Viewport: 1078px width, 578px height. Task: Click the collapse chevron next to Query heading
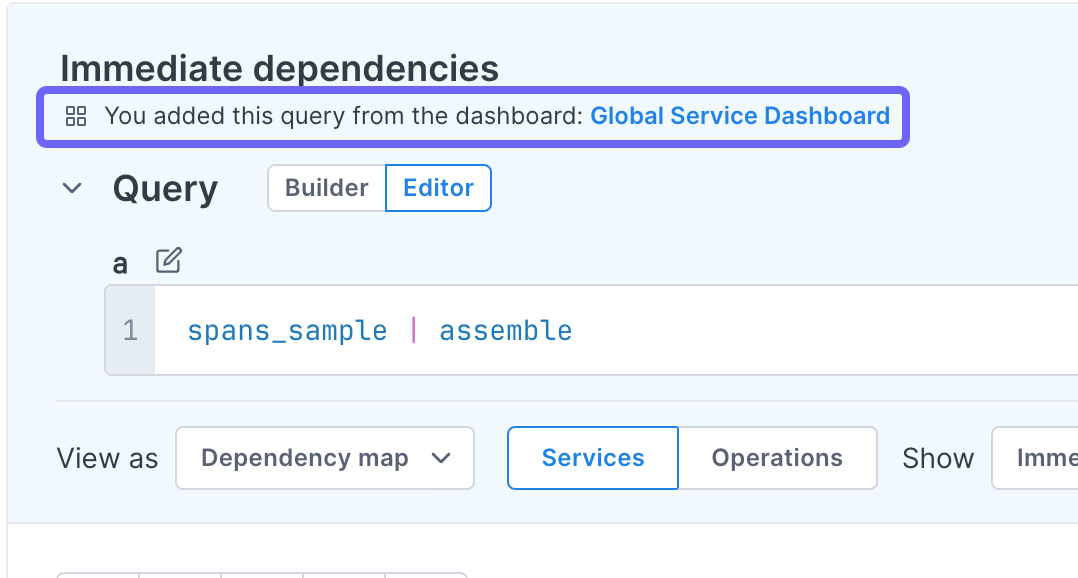[71, 188]
